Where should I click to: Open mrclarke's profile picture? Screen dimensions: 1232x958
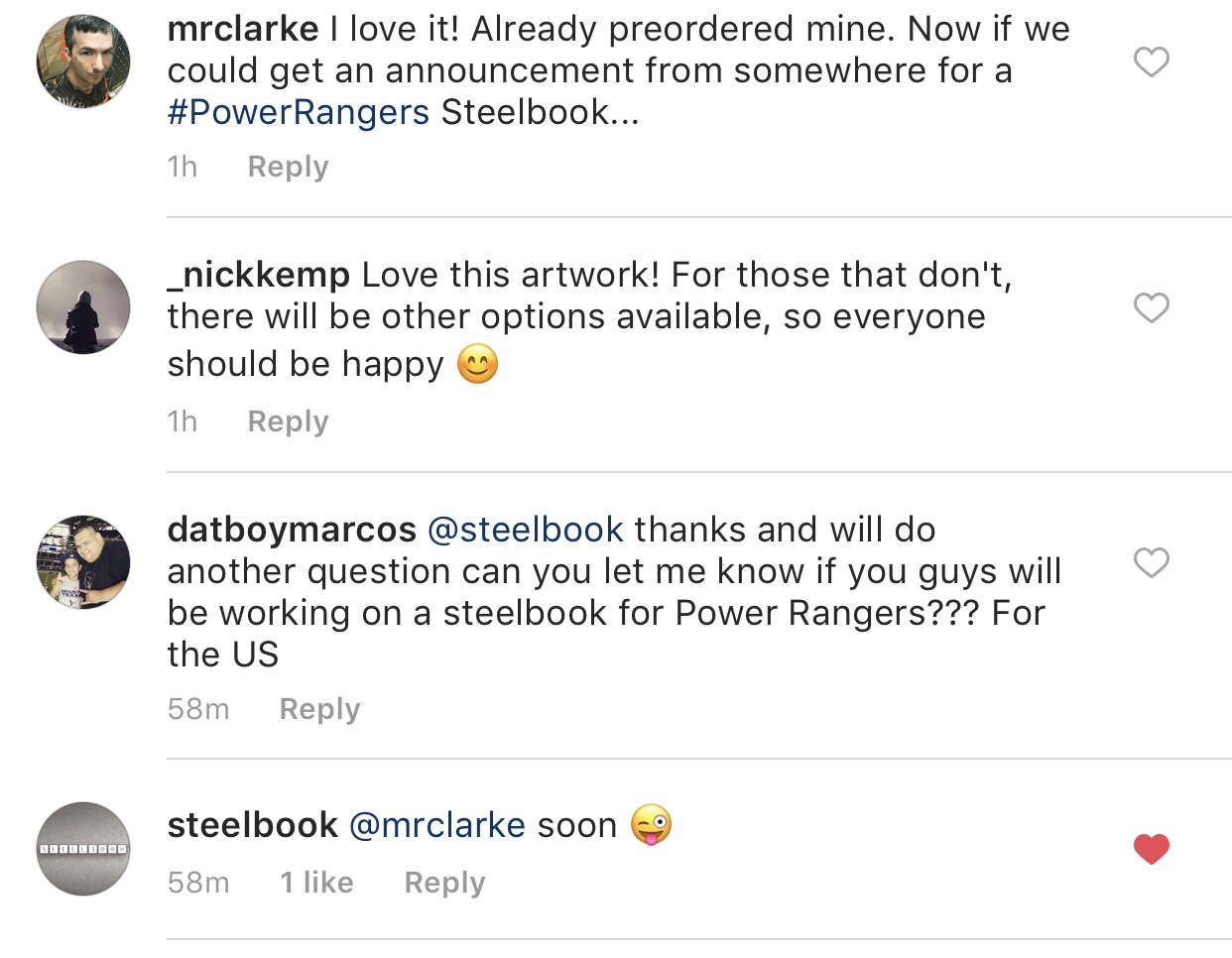pos(83,61)
